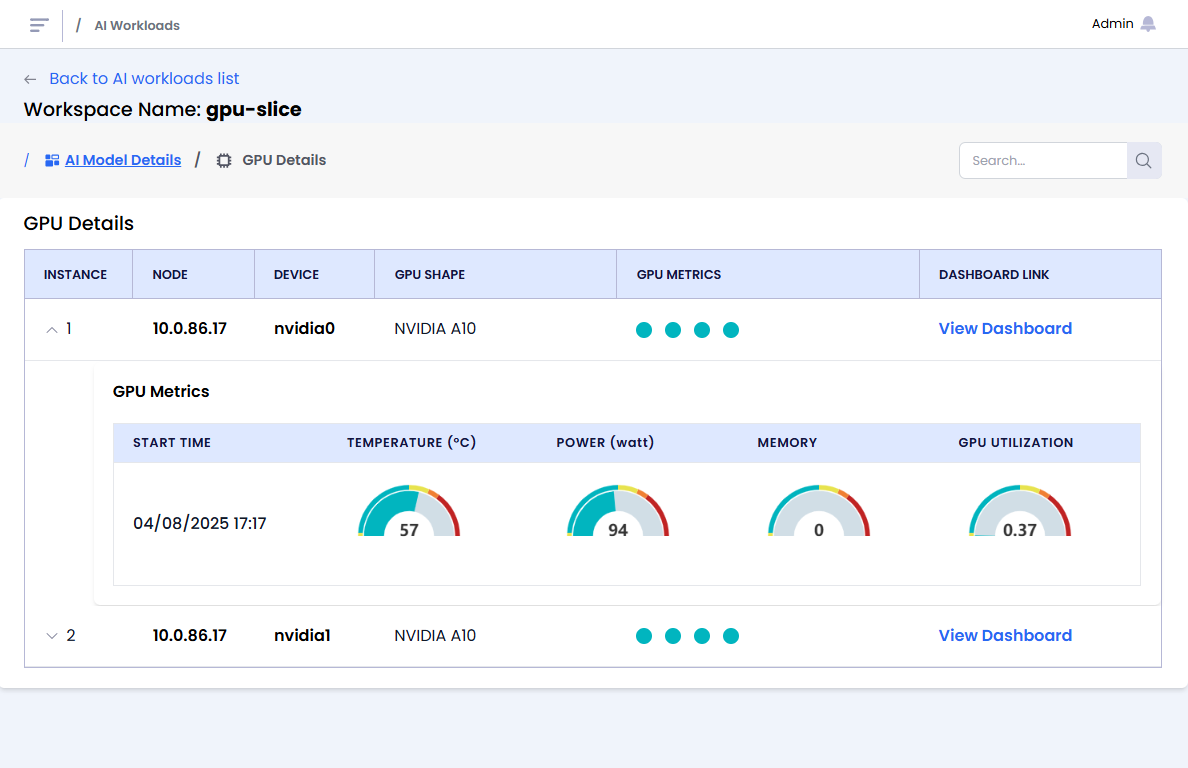Viewport: 1188px width, 768px height.
Task: Open the Admin user menu
Action: tap(1112, 24)
